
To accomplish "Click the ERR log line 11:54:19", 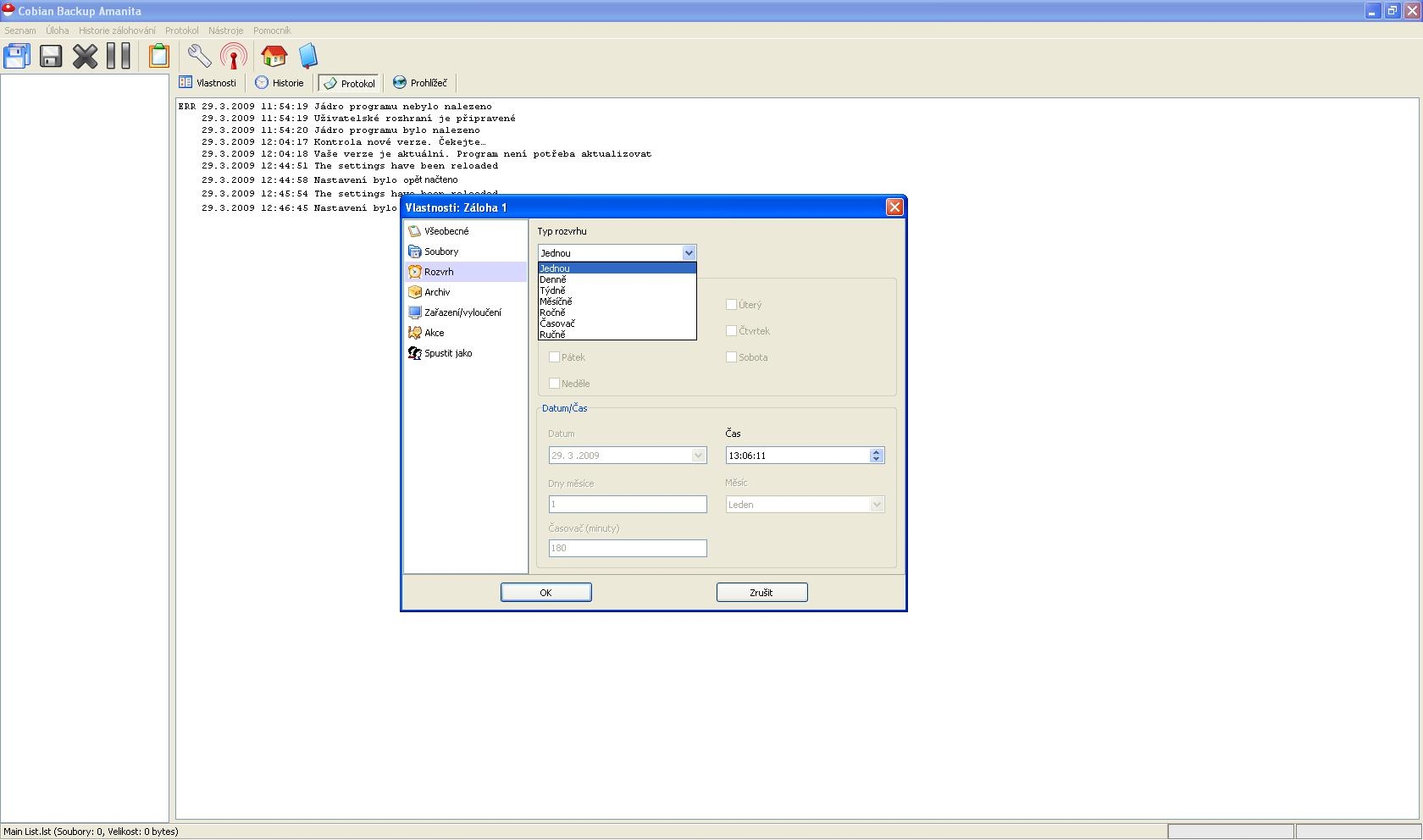I will [335, 106].
